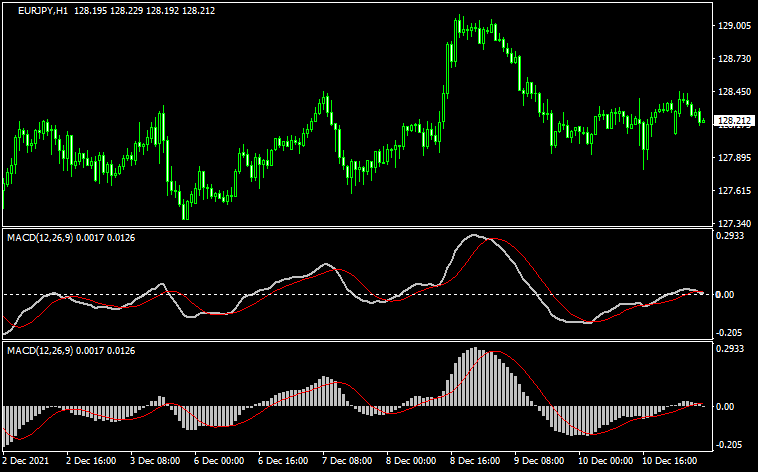Click the 10 Dec 00:00 time axis label
The height and width of the screenshot is (472, 758).
605,461
